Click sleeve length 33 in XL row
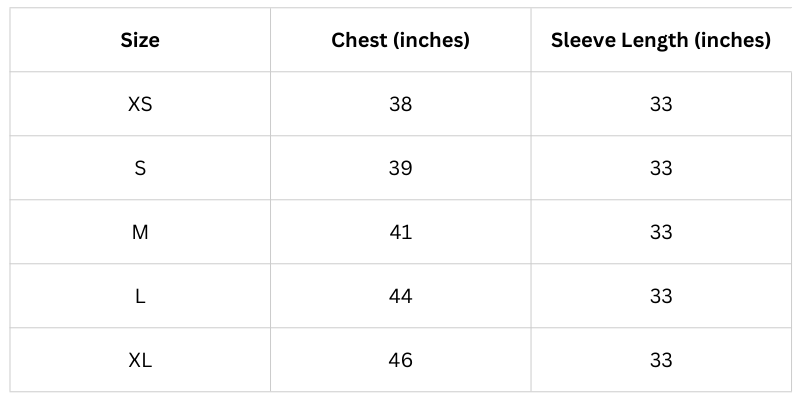The image size is (800, 400). [661, 360]
